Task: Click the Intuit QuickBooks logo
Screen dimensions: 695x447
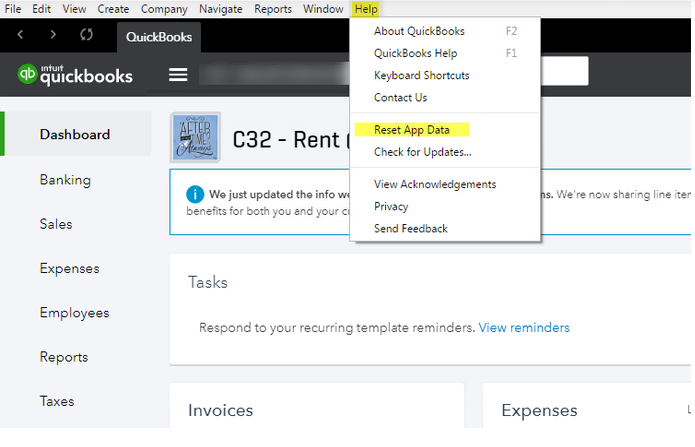Action: pyautogui.click(x=75, y=74)
